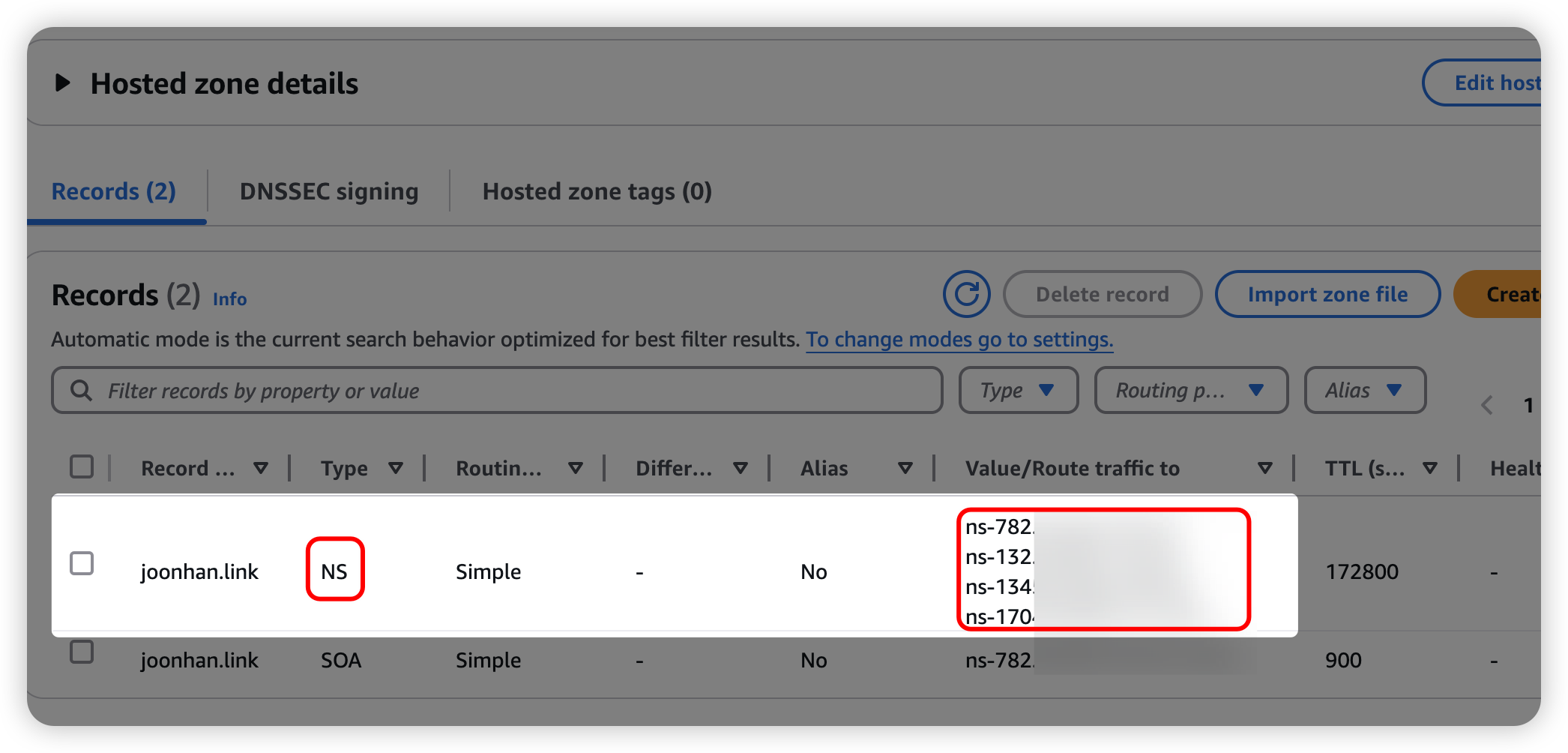Select the SOA record checkbox
The width and height of the screenshot is (1568, 753).
(x=82, y=652)
